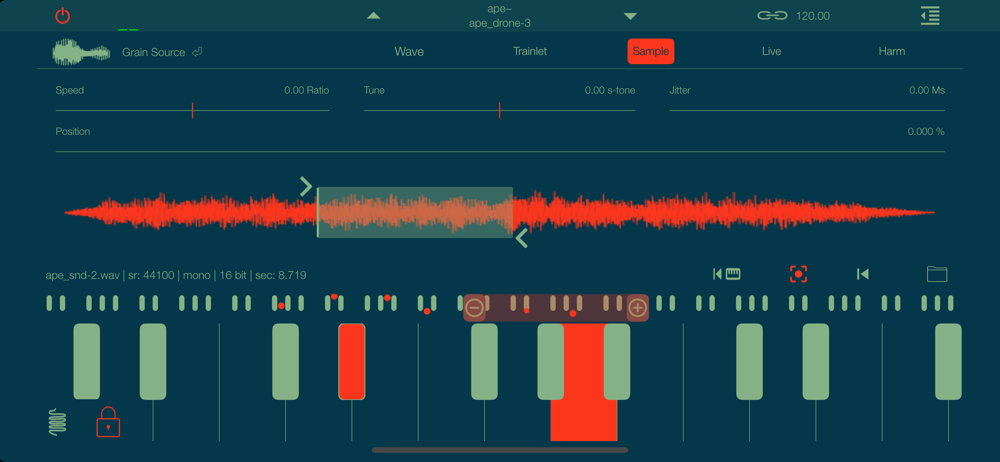Click the active red black key
The image size is (1000, 462).
pyautogui.click(x=351, y=362)
